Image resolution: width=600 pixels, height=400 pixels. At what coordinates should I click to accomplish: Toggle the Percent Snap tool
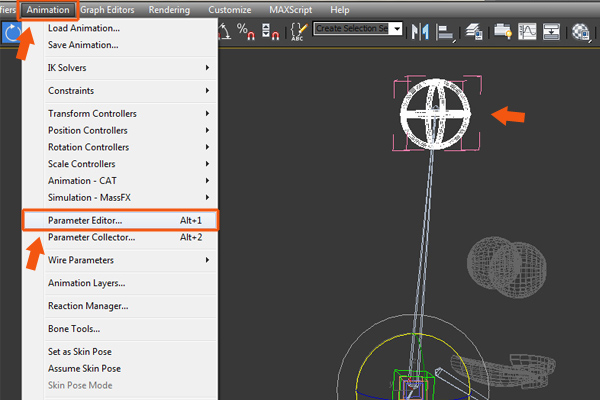click(x=246, y=31)
